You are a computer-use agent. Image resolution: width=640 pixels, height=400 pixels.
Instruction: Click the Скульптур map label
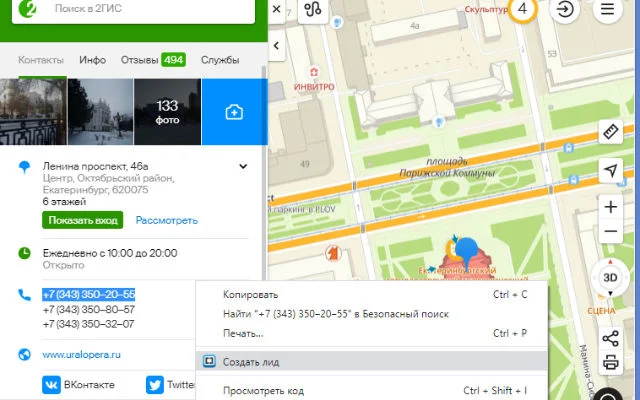(486, 9)
